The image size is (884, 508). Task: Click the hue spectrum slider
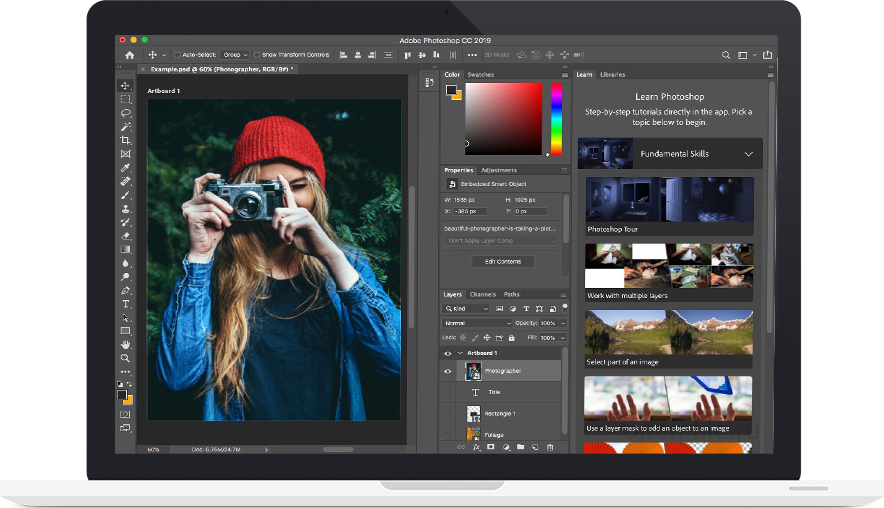coord(556,119)
